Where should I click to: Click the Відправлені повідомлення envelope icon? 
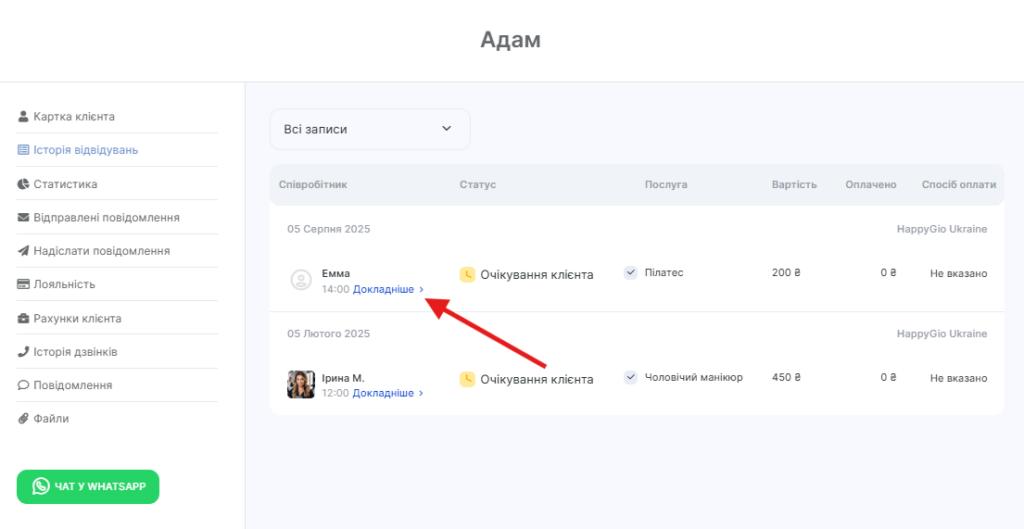(24, 218)
